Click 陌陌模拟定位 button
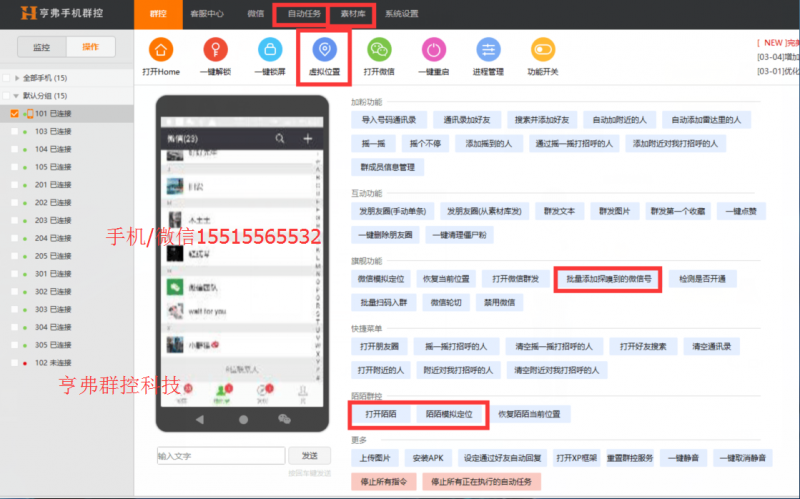 (x=449, y=414)
